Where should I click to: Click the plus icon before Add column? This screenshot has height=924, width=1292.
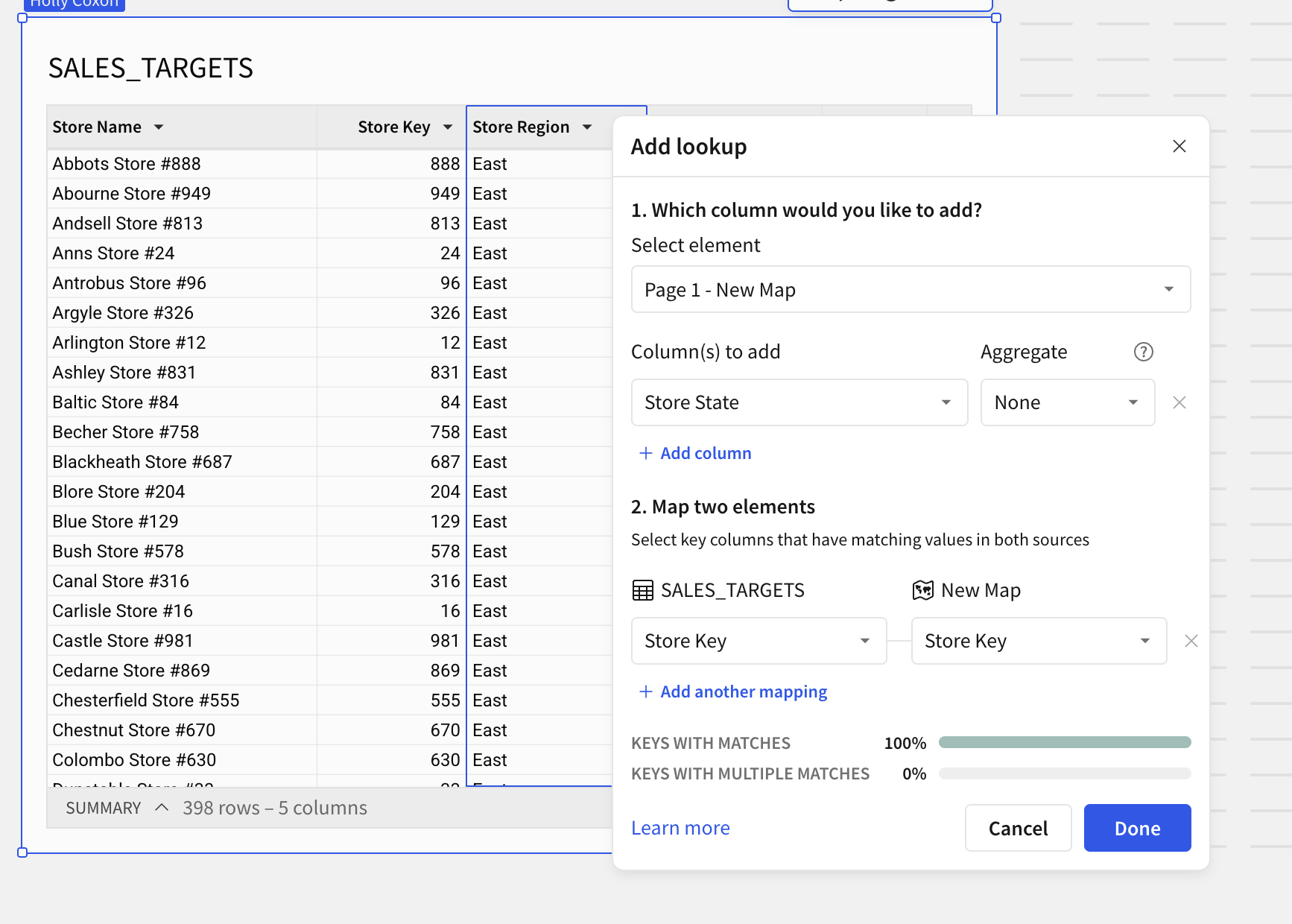click(x=645, y=453)
